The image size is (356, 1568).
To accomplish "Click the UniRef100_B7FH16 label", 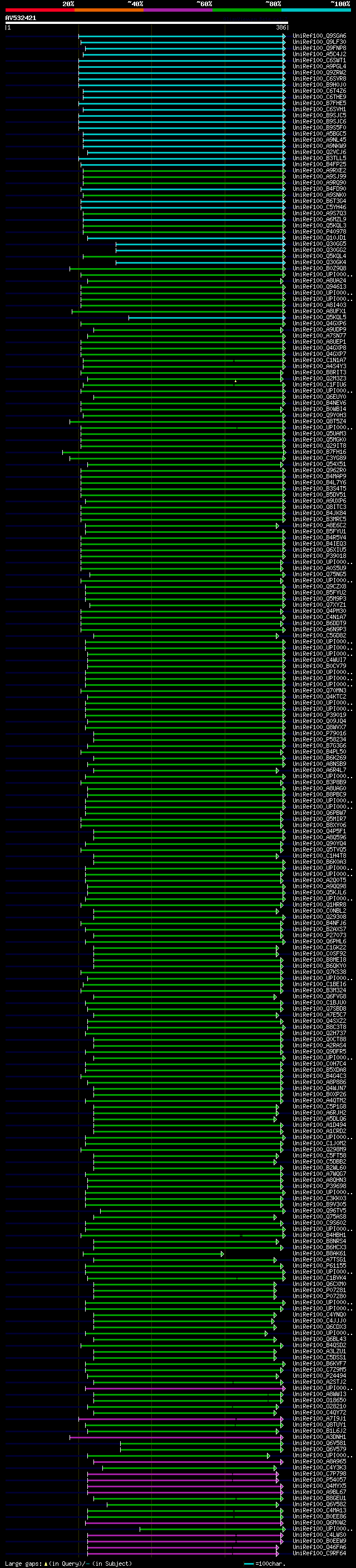I will [x=319, y=452].
